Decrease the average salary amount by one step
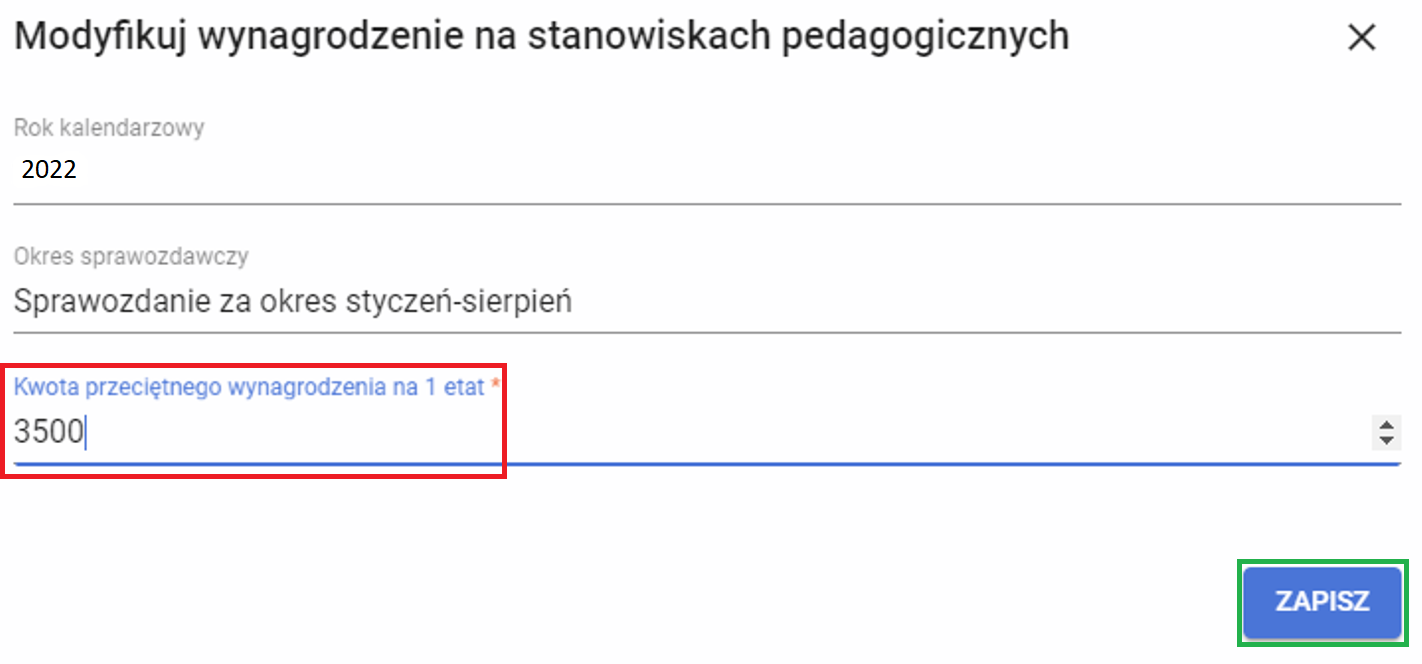 point(1386,441)
